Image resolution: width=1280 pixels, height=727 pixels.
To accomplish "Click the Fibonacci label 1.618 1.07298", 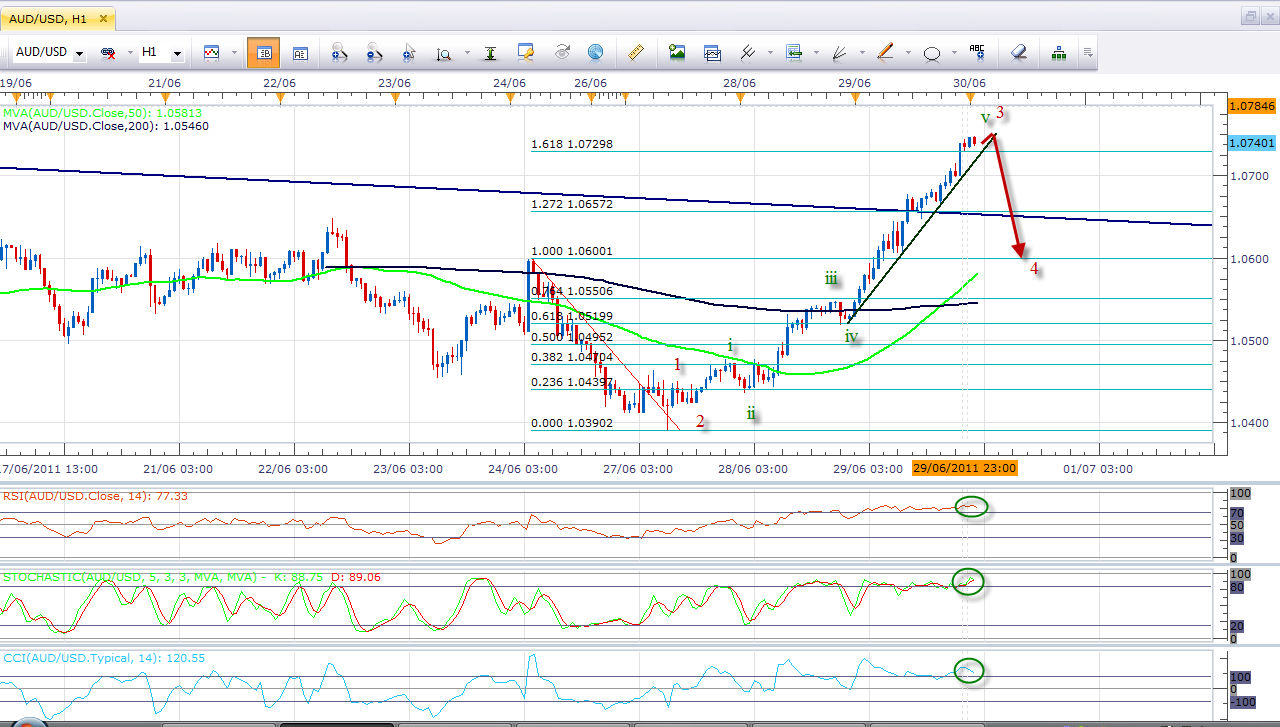I will coord(571,144).
